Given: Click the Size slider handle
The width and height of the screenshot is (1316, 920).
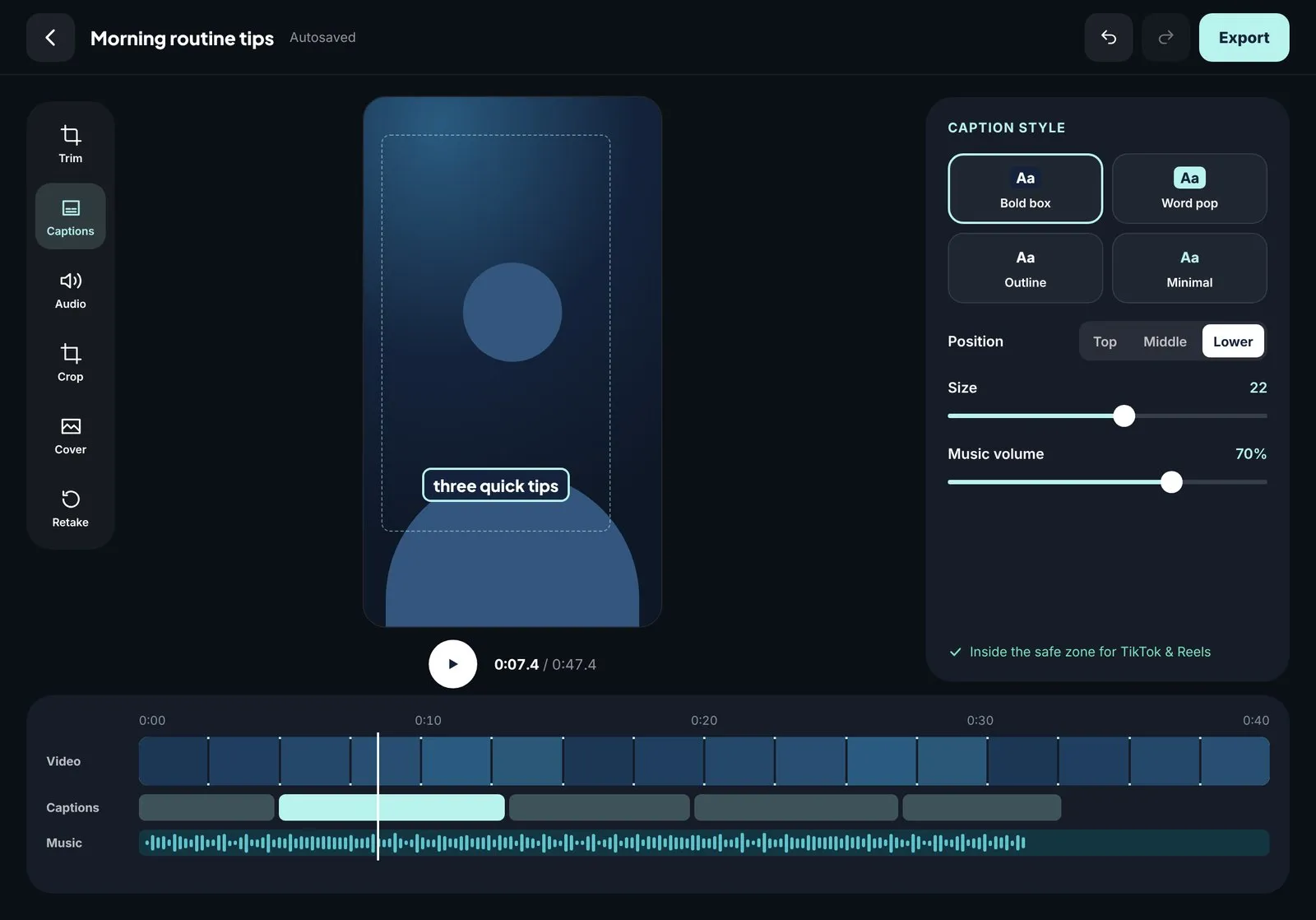Looking at the screenshot, I should click(x=1124, y=416).
